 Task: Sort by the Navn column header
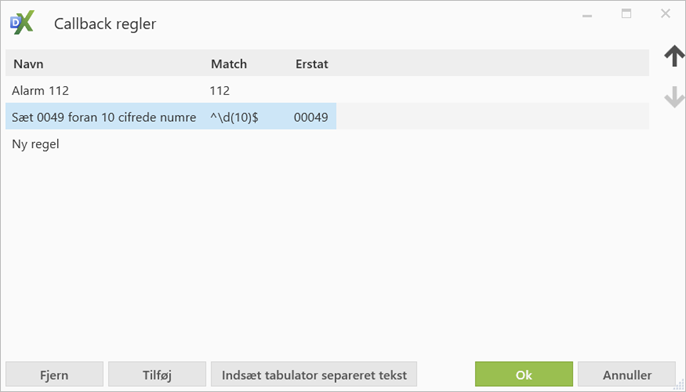(28, 64)
